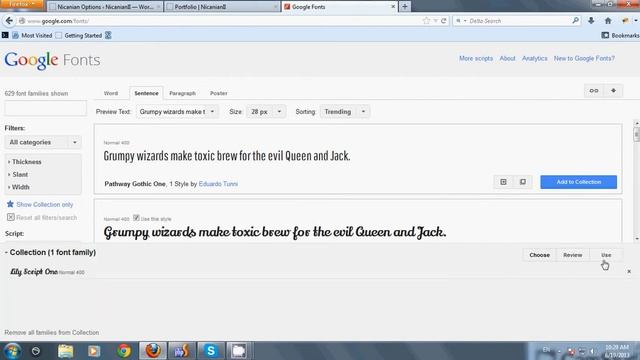Open a new browser tab with plus
The image size is (640, 360).
point(405,7)
